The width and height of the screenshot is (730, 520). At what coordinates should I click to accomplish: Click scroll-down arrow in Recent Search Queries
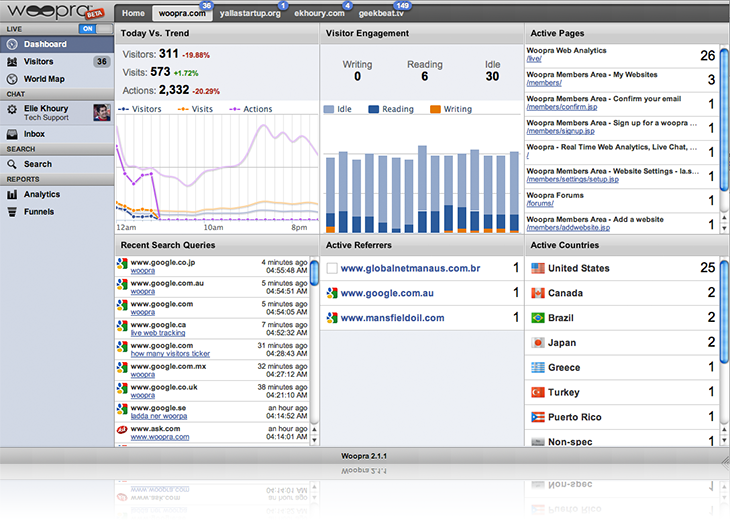(x=314, y=439)
